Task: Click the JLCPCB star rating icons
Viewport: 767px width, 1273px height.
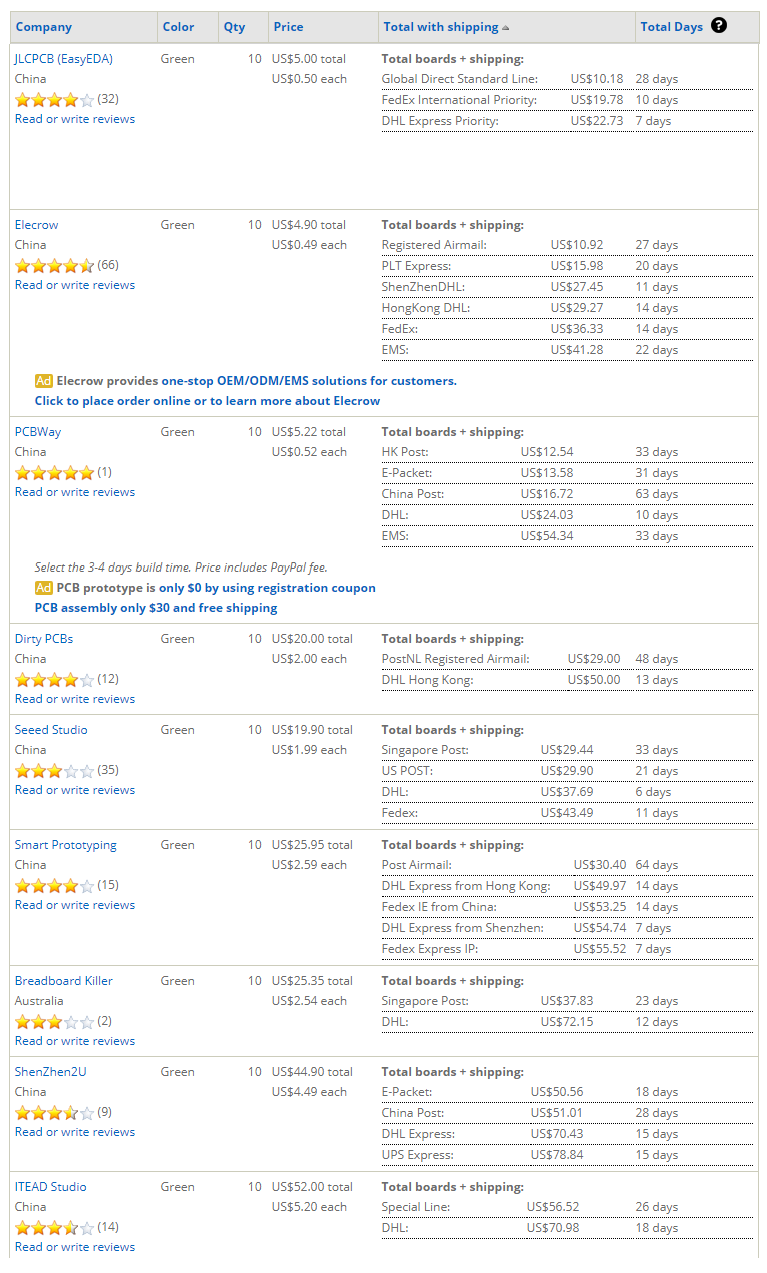Action: tap(55, 99)
